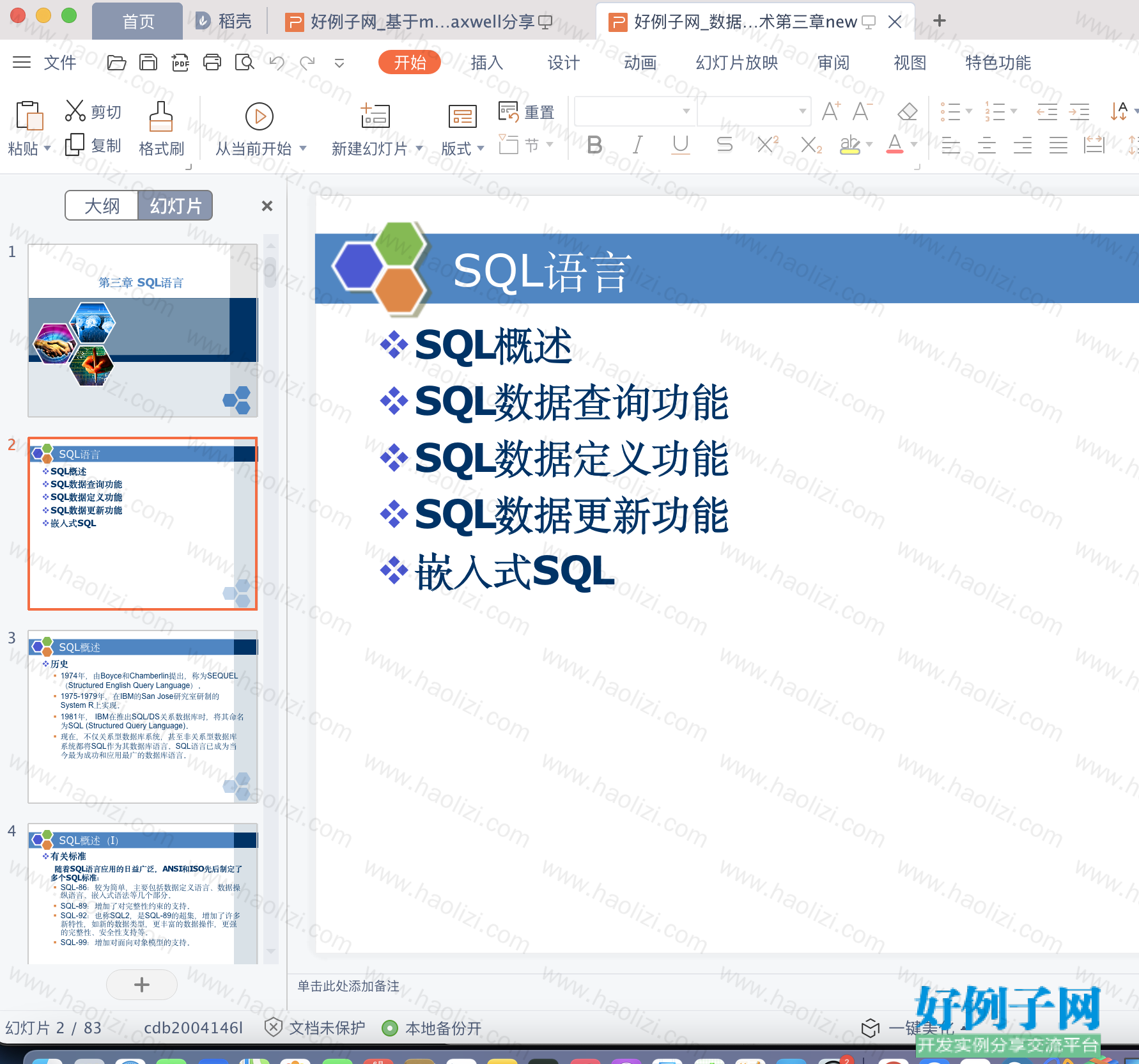Select slide 3 thumbnail SQL概述
Image resolution: width=1139 pixels, height=1064 pixels.
pos(143,717)
